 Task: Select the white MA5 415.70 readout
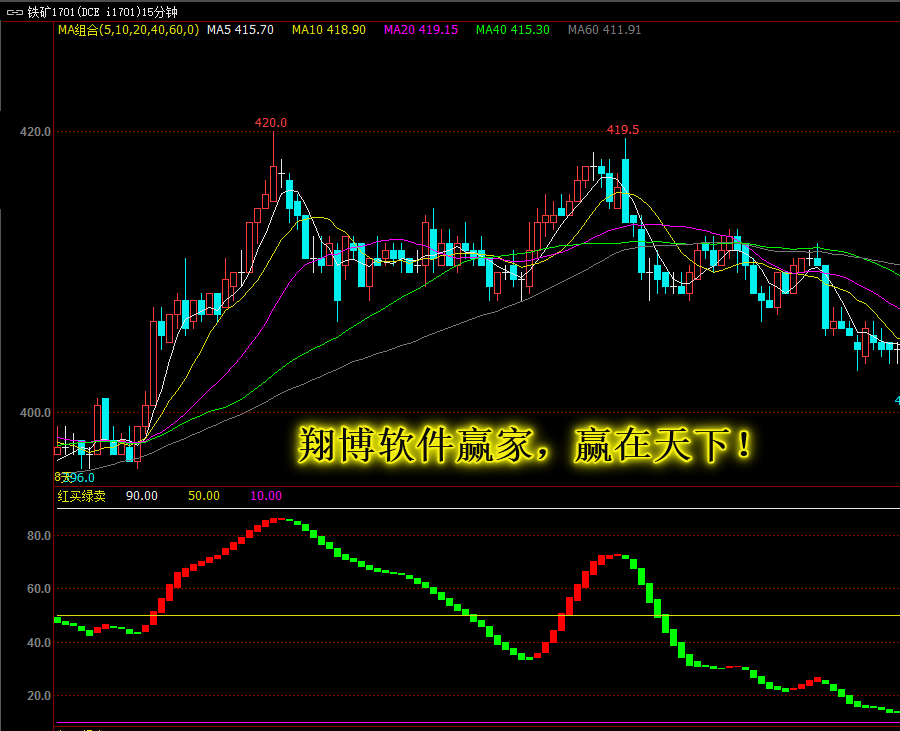tap(240, 30)
